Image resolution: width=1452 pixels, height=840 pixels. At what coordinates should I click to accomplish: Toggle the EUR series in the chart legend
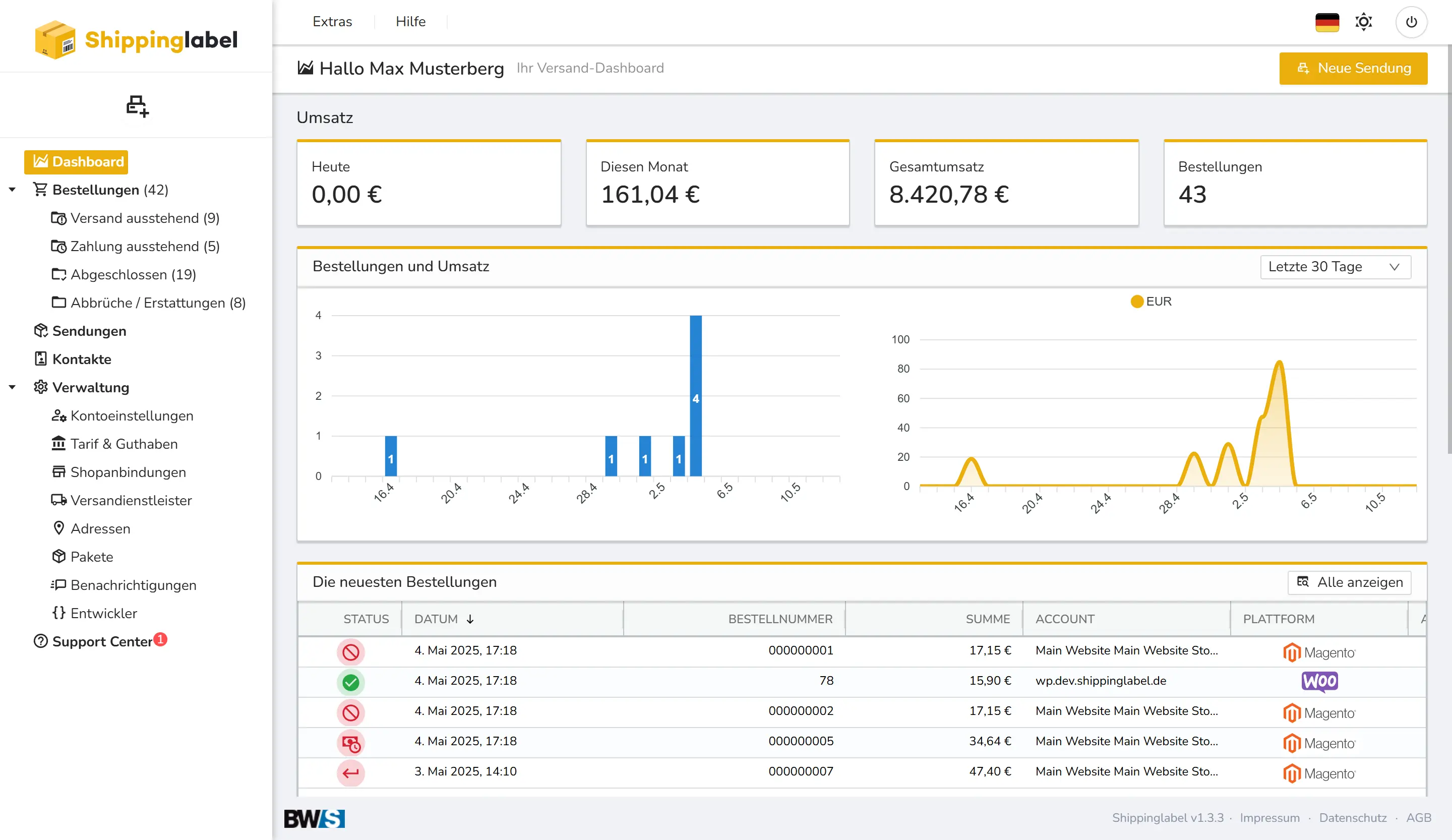pyautogui.click(x=1151, y=302)
